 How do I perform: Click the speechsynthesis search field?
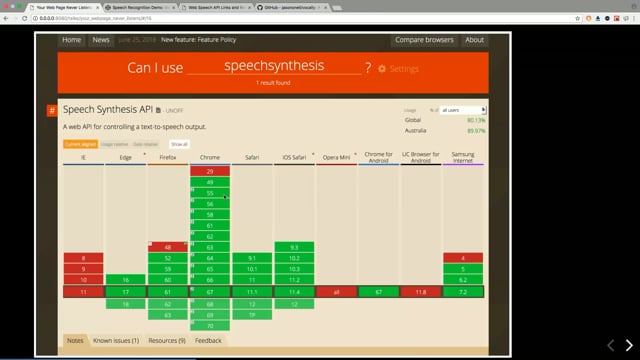pos(274,66)
